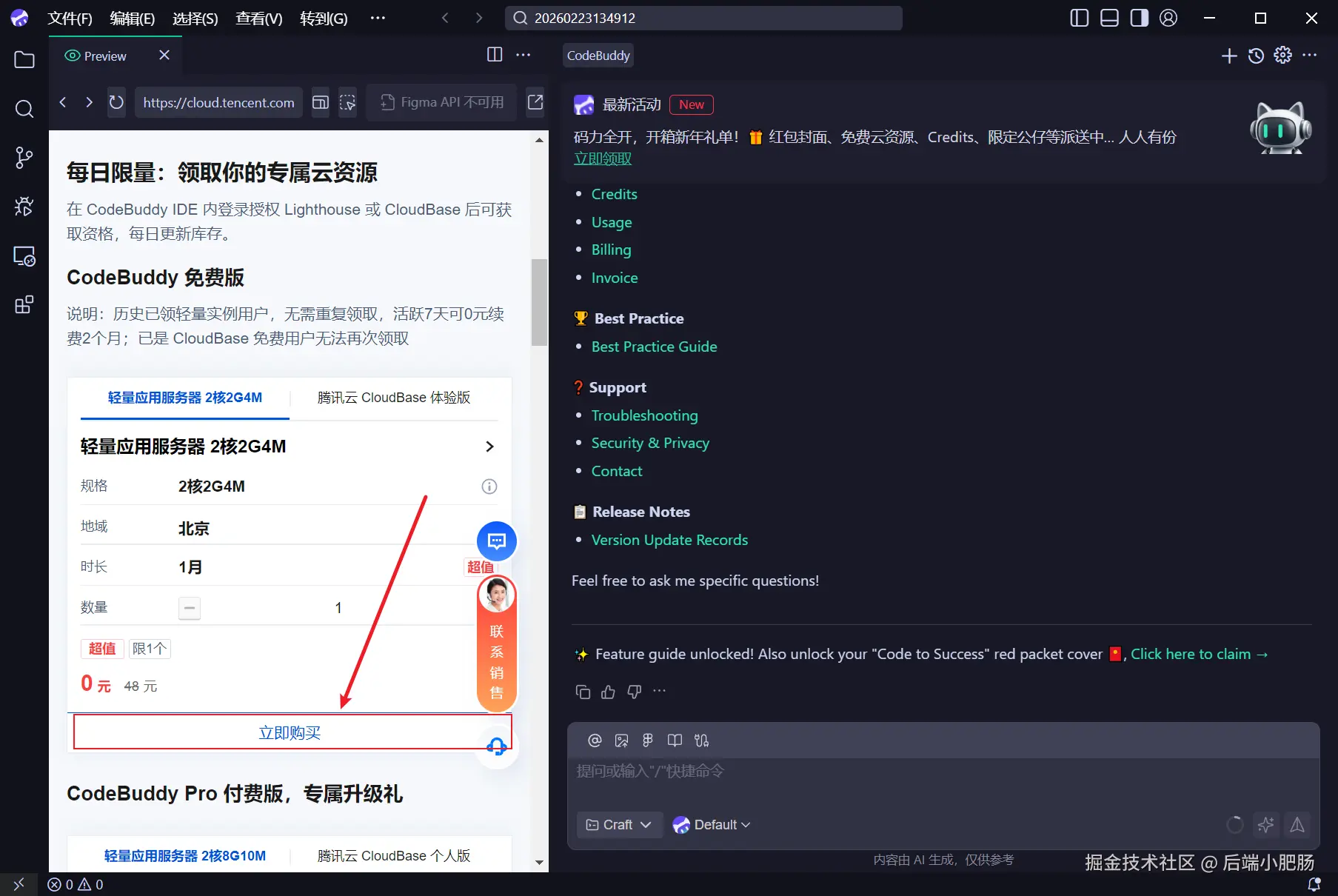Image resolution: width=1338 pixels, height=896 pixels.
Task: Follow the Click here to claim link
Action: coord(1200,654)
